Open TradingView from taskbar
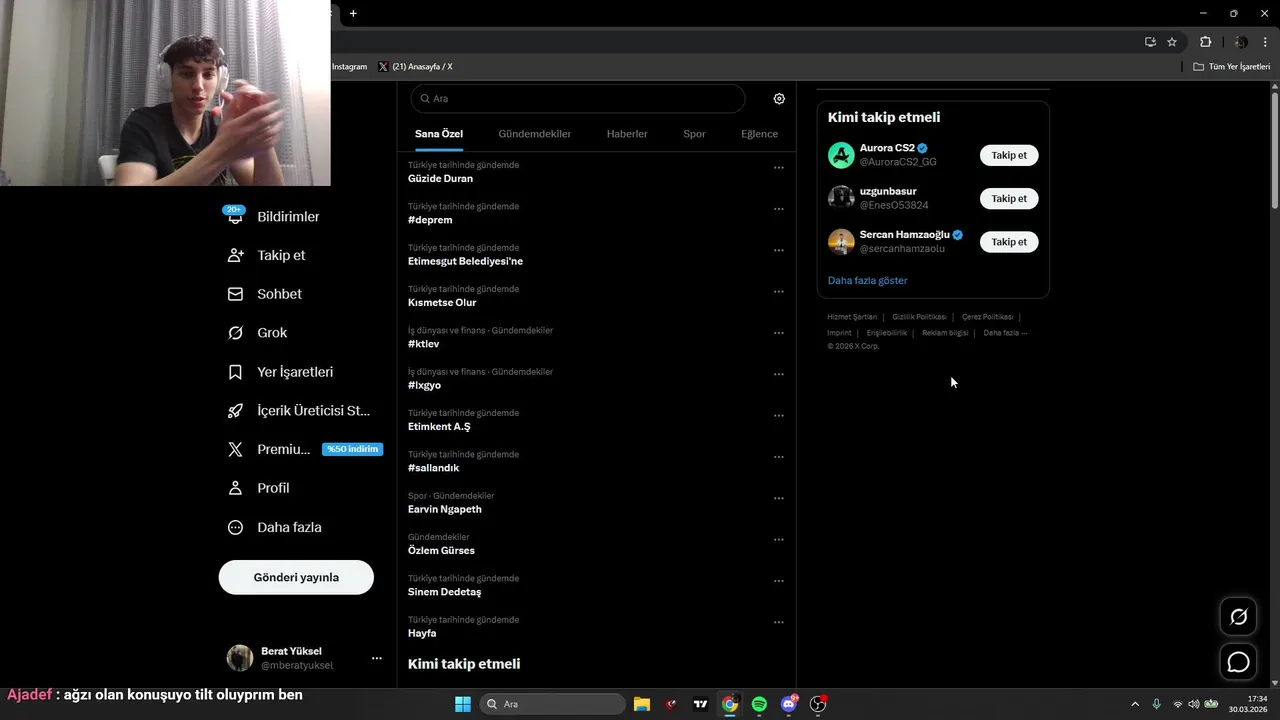 click(701, 704)
